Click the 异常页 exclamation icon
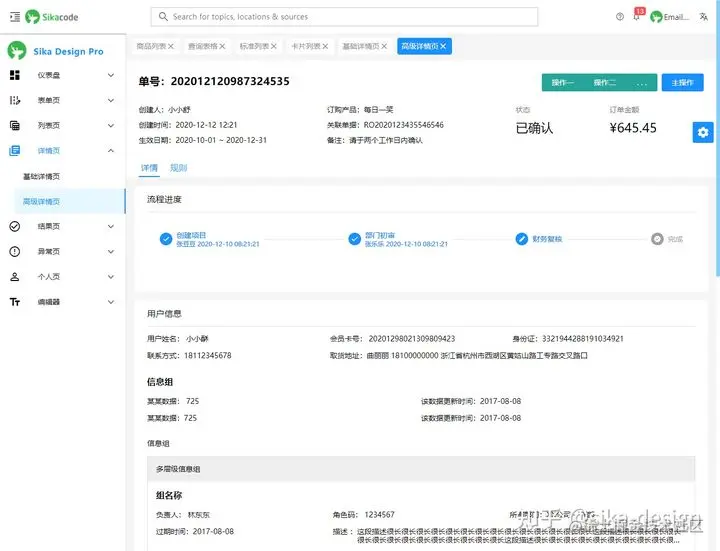 pos(15,252)
